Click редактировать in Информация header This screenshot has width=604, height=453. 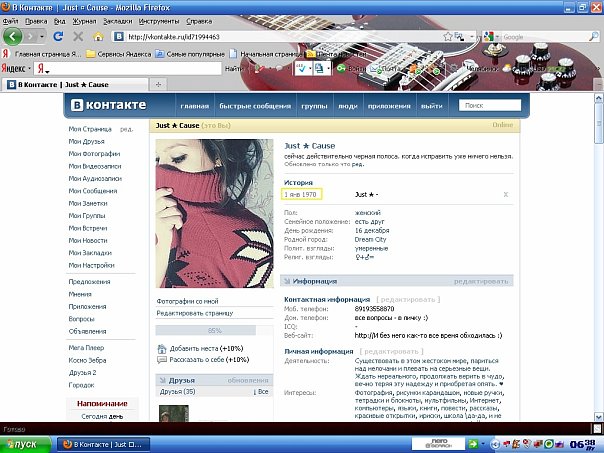pos(481,281)
